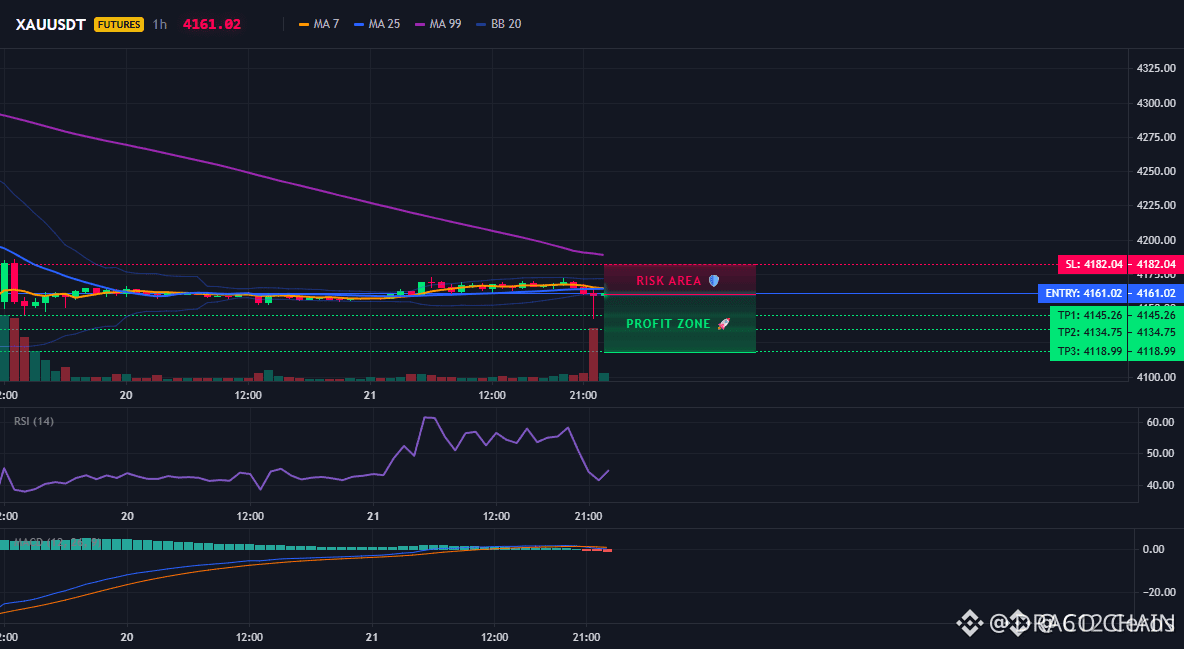Click 50.00 on the RSI axis
The height and width of the screenshot is (649, 1184).
pyautogui.click(x=1160, y=453)
